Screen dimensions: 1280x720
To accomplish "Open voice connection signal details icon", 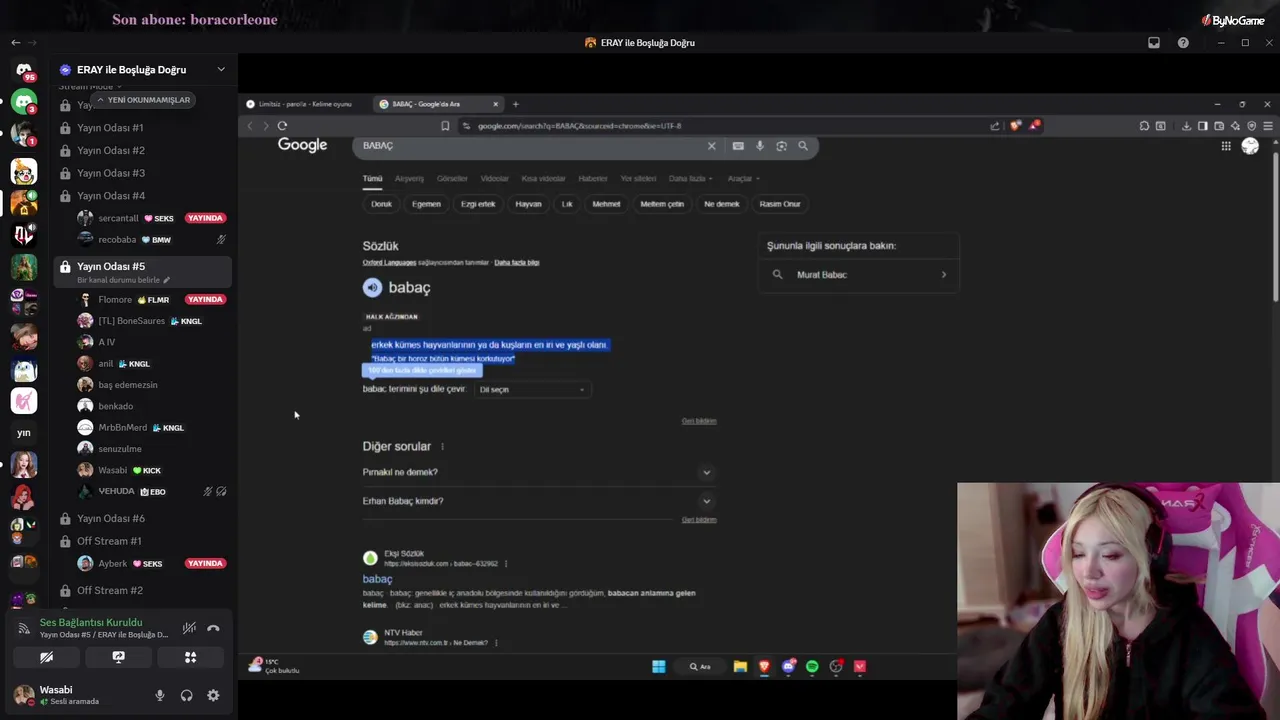I will pyautogui.click(x=24, y=628).
